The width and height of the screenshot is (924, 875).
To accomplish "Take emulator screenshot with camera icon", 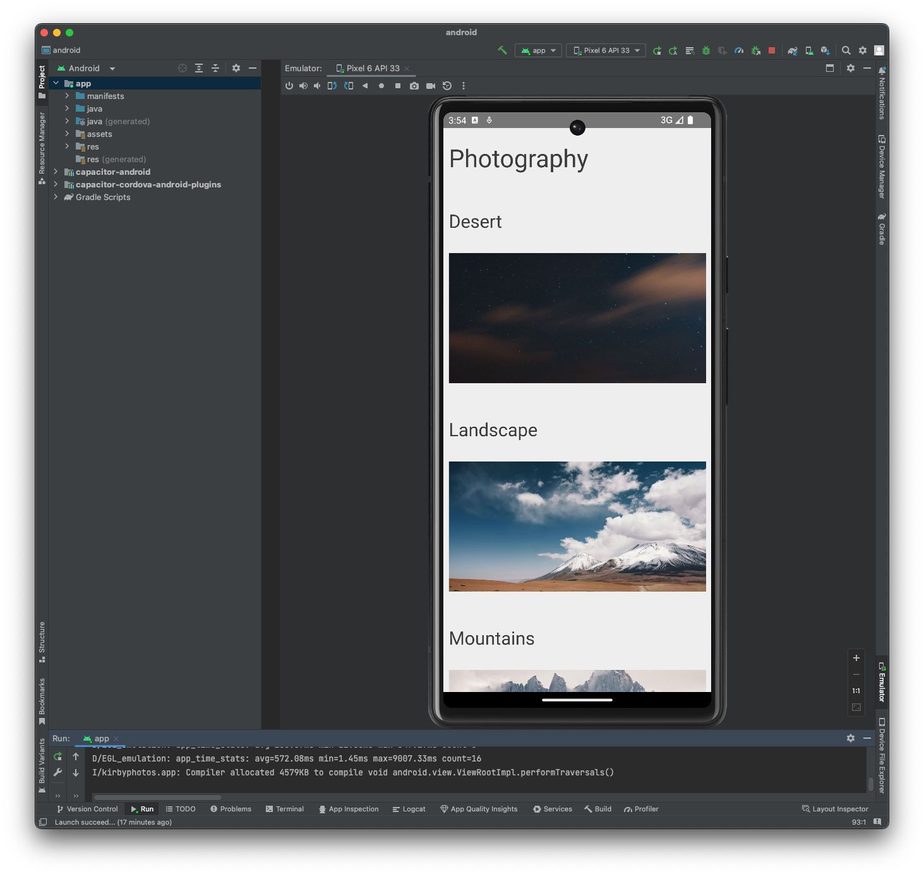I will coord(414,86).
